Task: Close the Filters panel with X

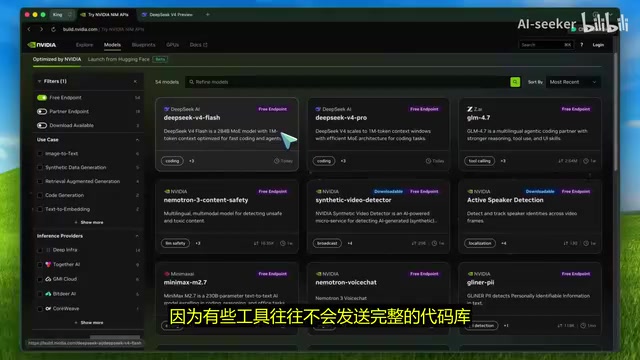Action: (x=135, y=81)
